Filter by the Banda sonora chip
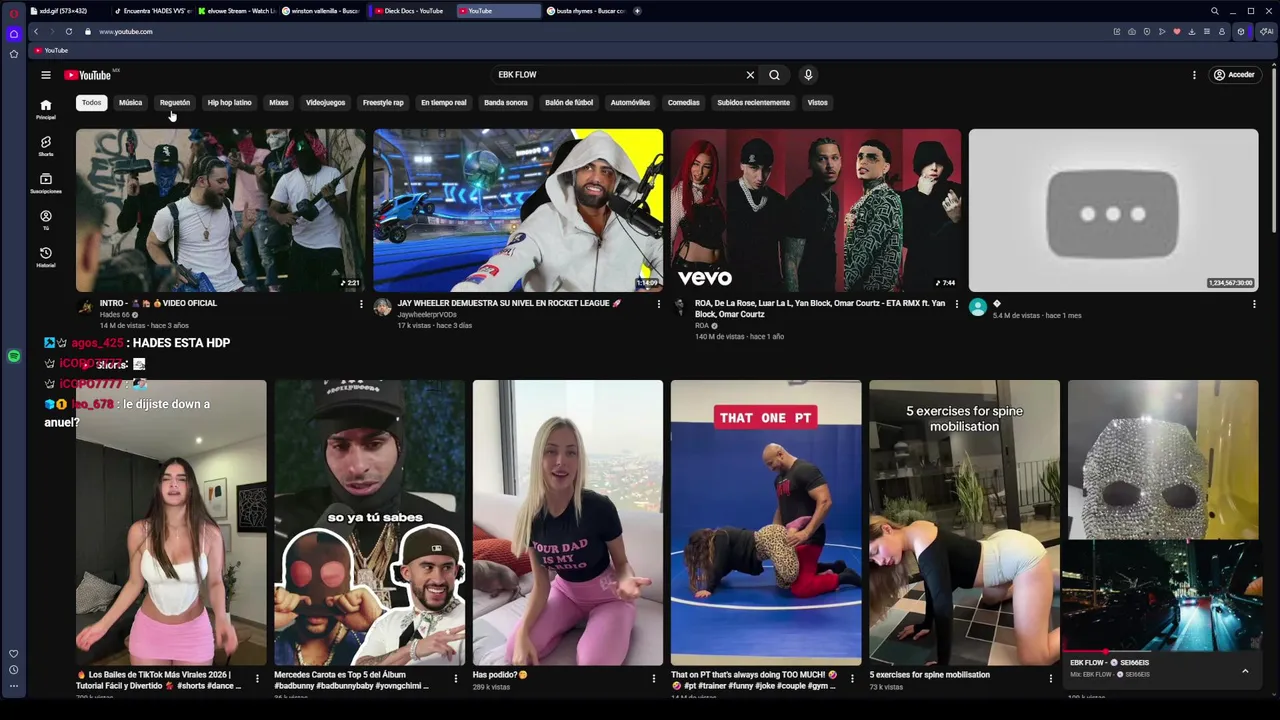The image size is (1280, 720). 506,103
